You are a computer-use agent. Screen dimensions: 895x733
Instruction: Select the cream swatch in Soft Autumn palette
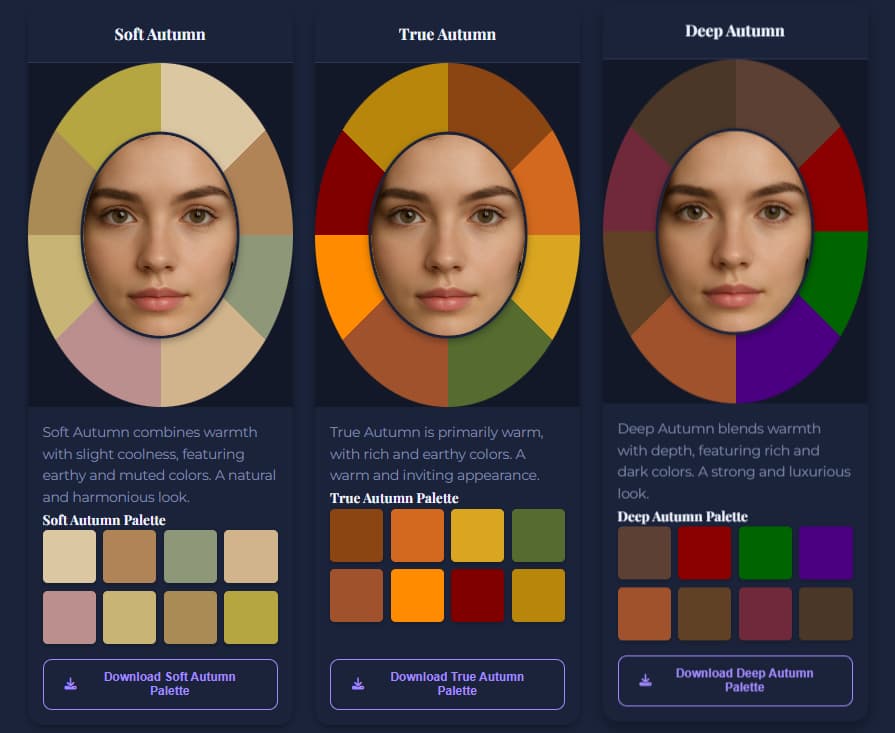pos(68,555)
